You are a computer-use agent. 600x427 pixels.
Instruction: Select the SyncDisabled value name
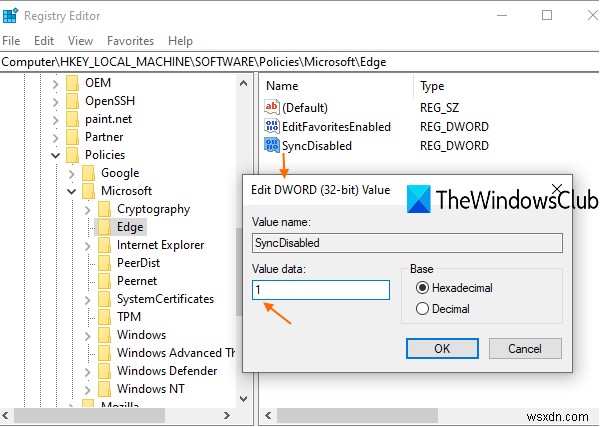(x=317, y=146)
